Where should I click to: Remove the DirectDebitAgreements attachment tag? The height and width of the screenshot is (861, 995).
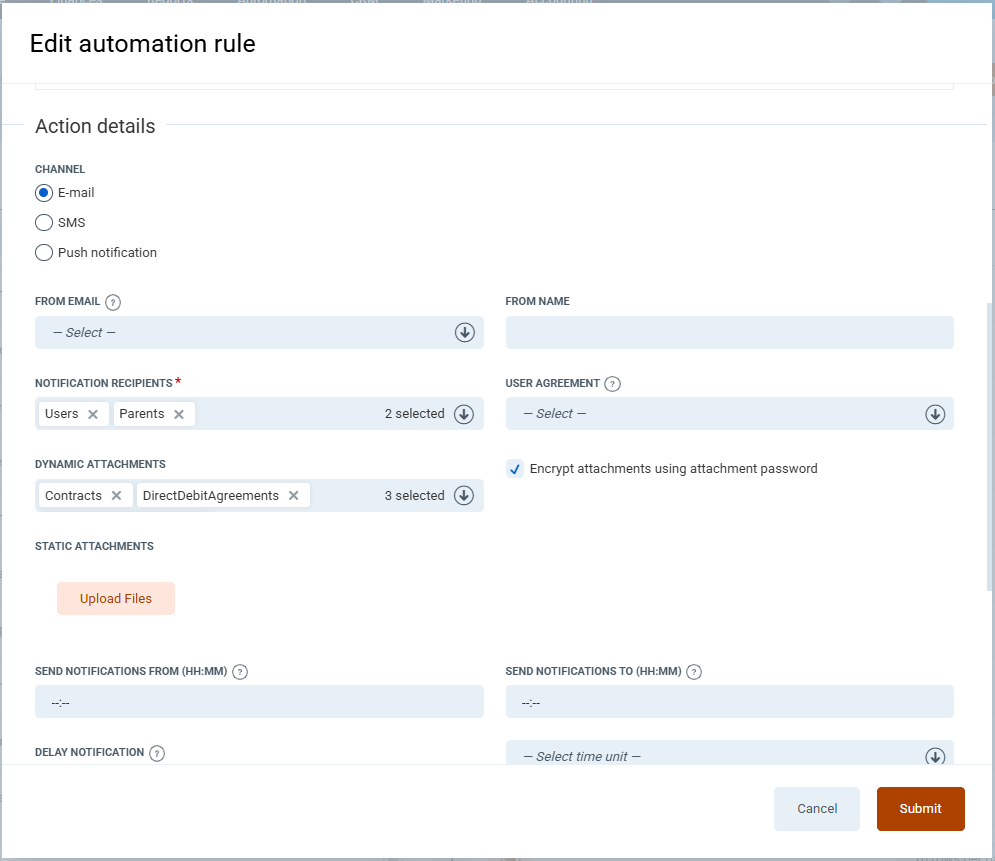click(x=294, y=496)
